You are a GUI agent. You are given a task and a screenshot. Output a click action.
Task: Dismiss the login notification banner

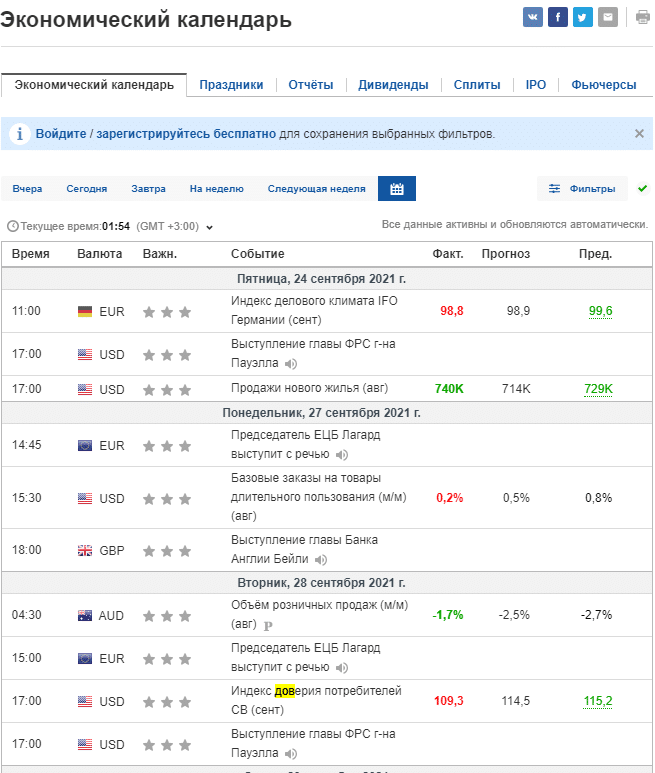point(639,133)
